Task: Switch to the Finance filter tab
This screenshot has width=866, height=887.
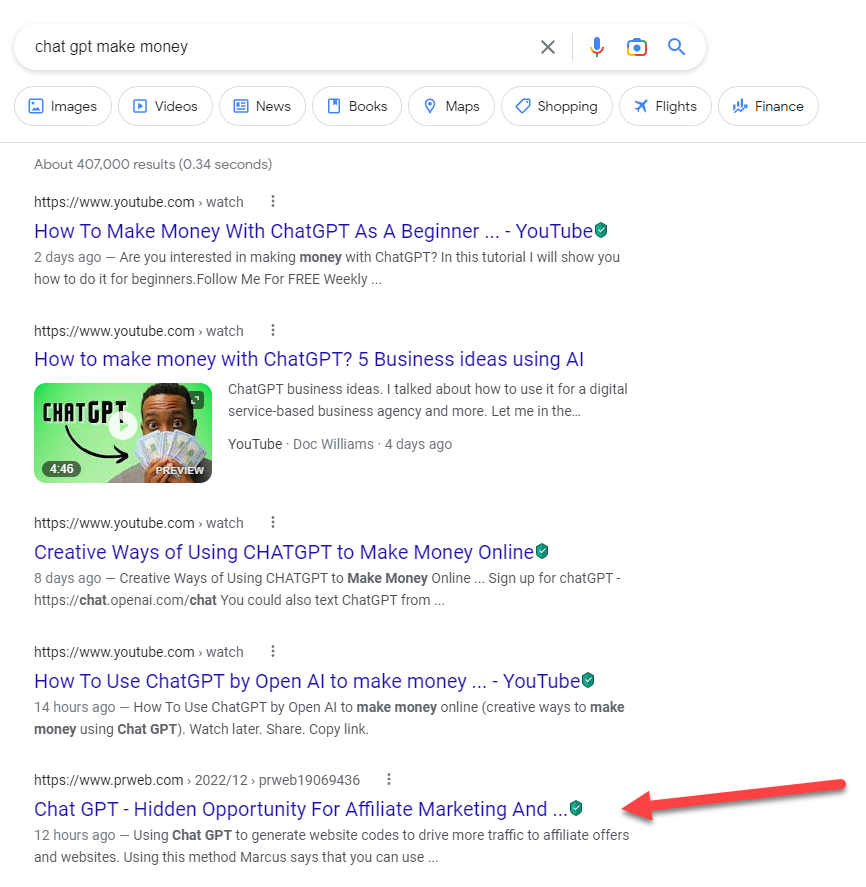Action: click(768, 106)
